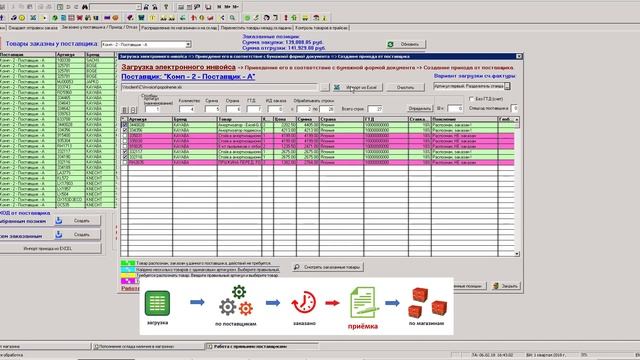Tick checkbox of last pink row ПРУЖИНА ПЕРЕД

(124, 162)
